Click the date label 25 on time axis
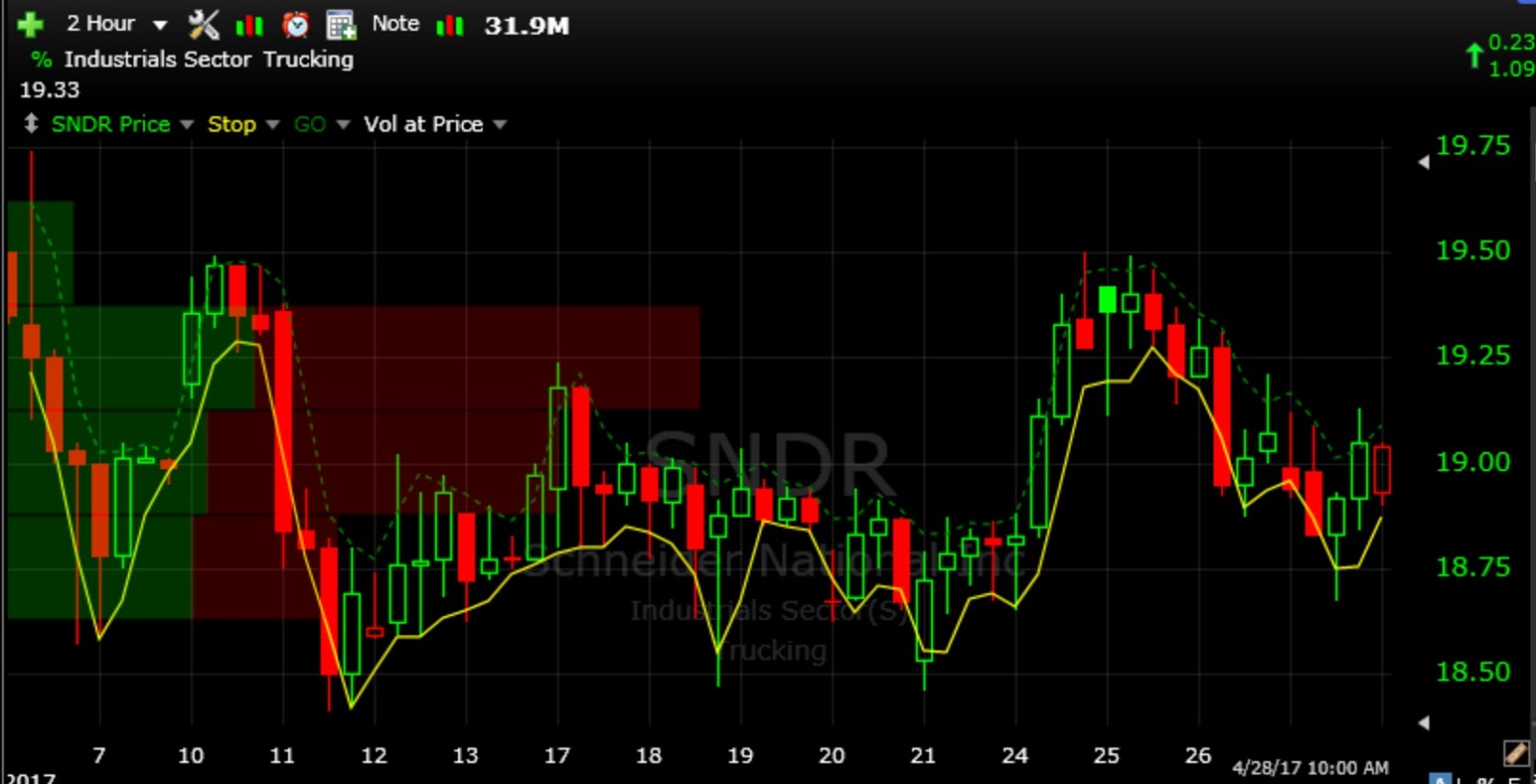1536x784 pixels. click(x=1106, y=755)
